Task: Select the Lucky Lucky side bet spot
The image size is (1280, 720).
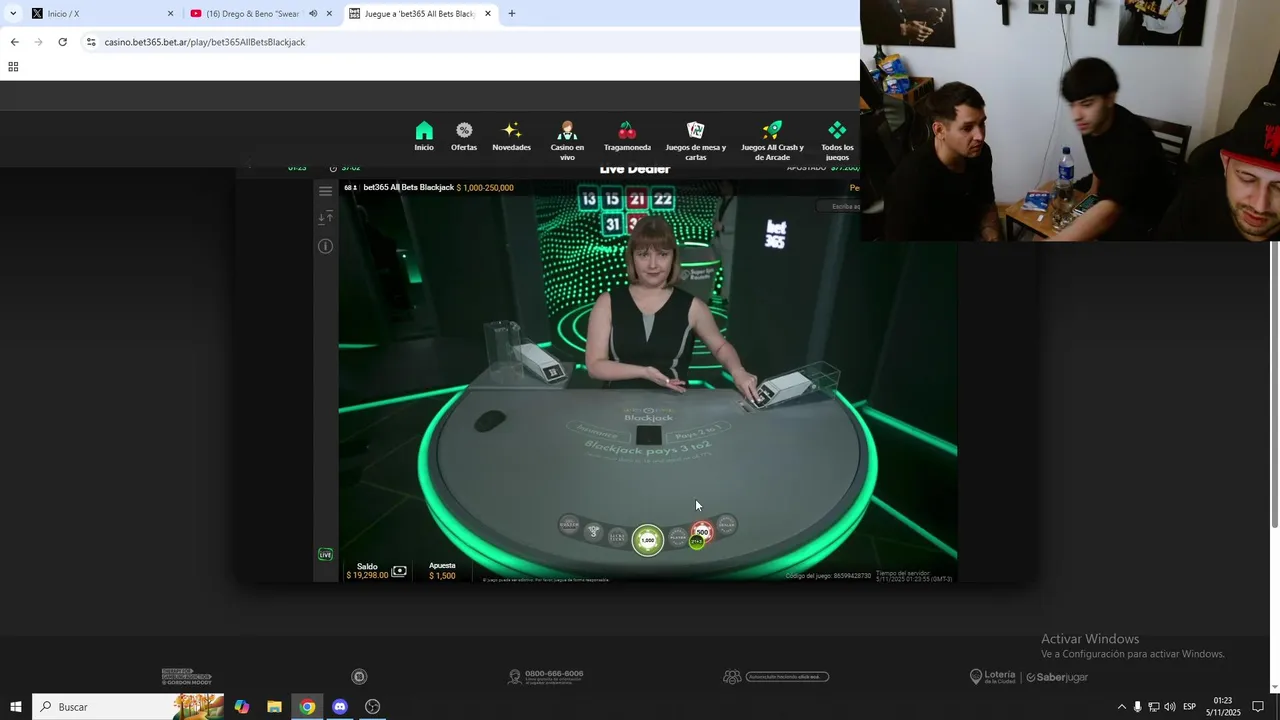Action: pyautogui.click(x=618, y=537)
